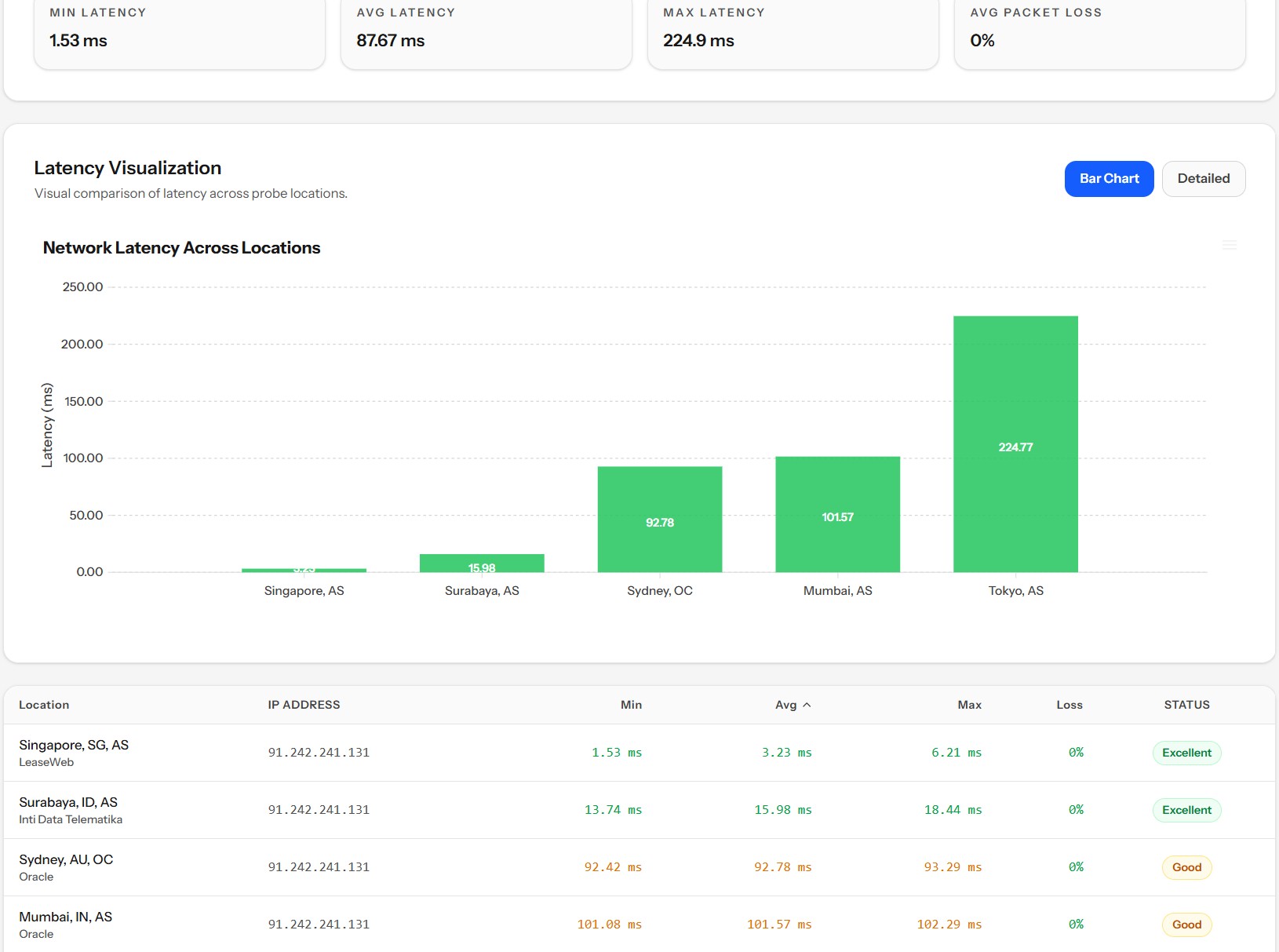Sort table by Max column header
Image resolution: width=1279 pixels, height=952 pixels.
[969, 705]
